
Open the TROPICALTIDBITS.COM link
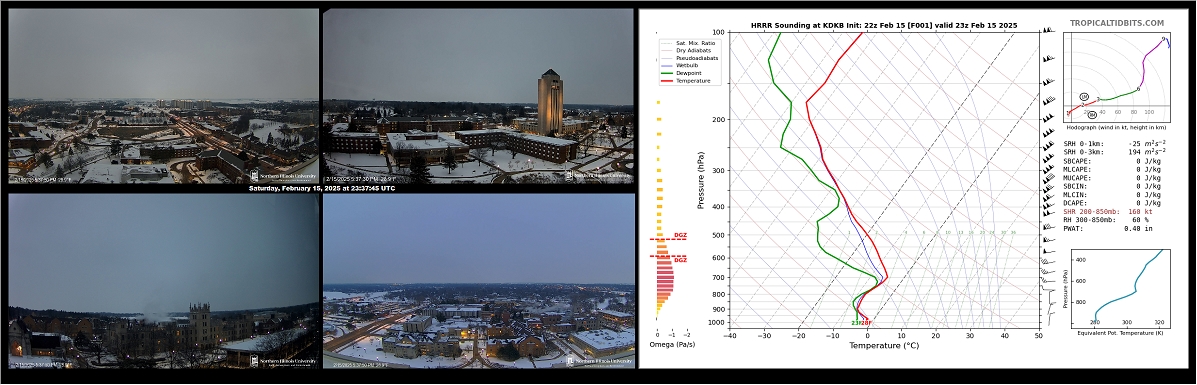1117,24
